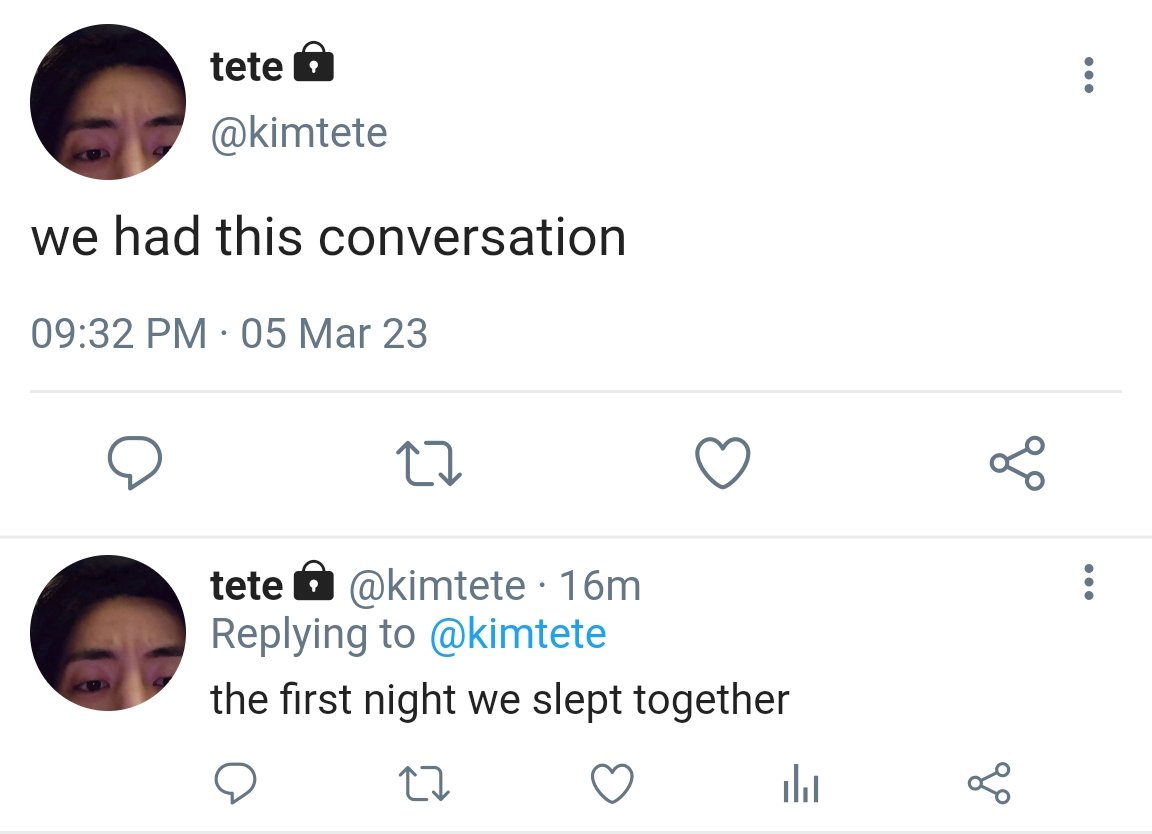Viewport: 1152px width, 834px height.
Task: Open more options for main tweet
Action: pos(1089,76)
